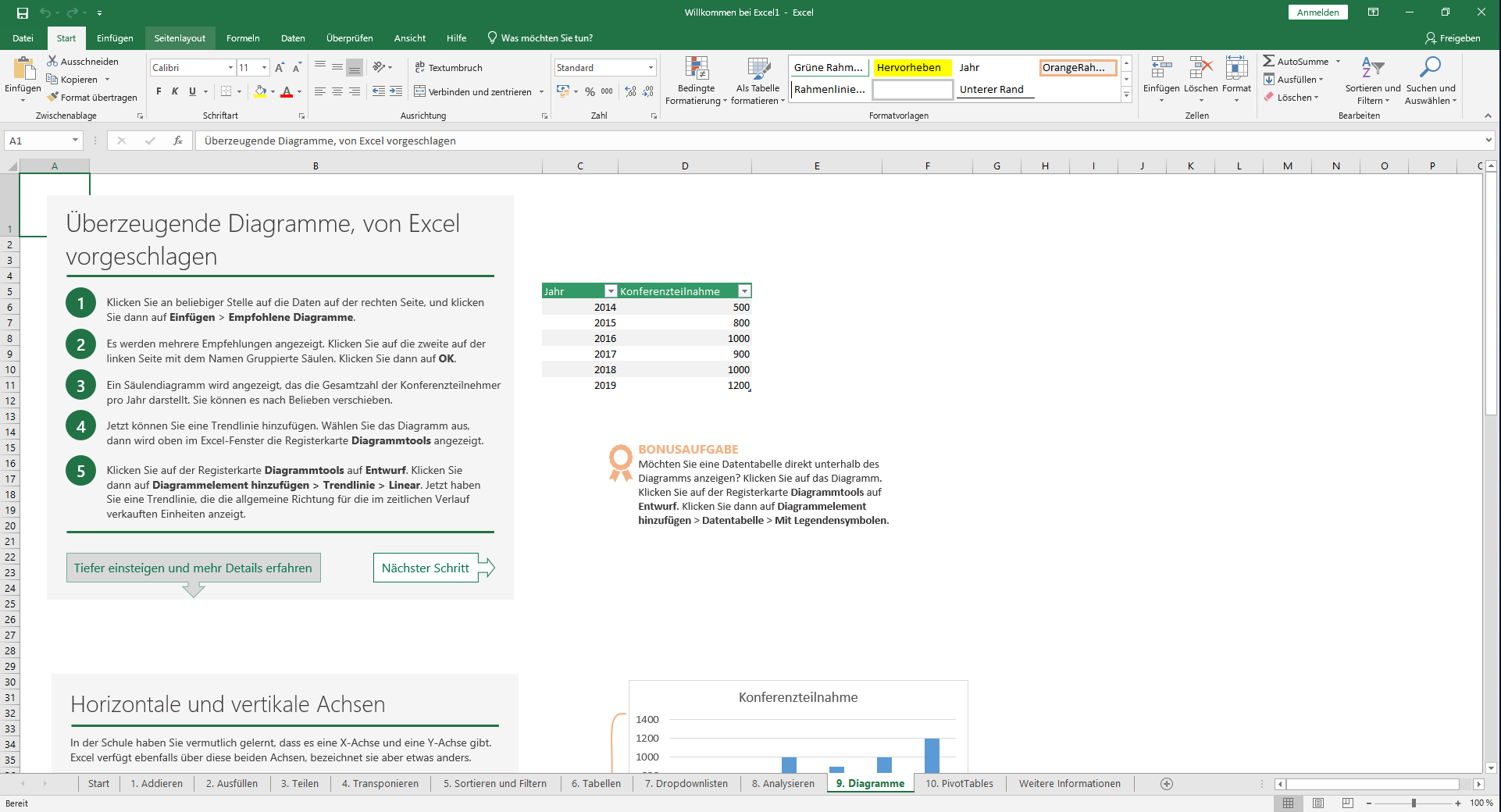The height and width of the screenshot is (812, 1501).
Task: Click the Verbinden und zentrieren icon
Action: click(419, 91)
